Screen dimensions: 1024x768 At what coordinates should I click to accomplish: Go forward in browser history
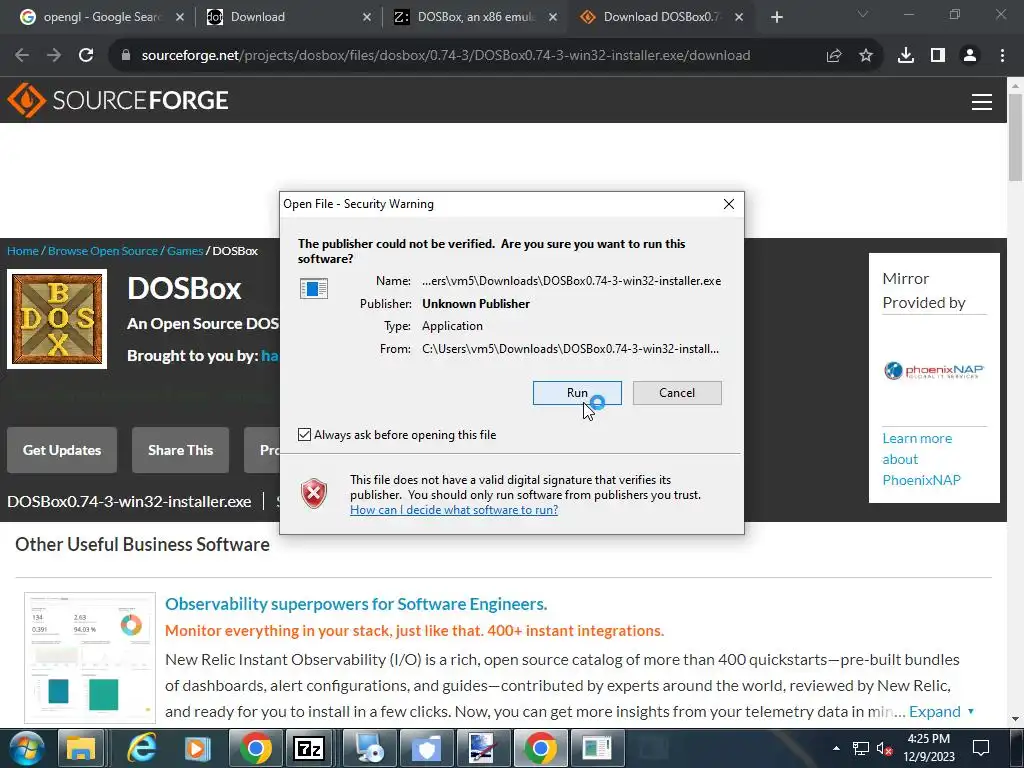54,56
